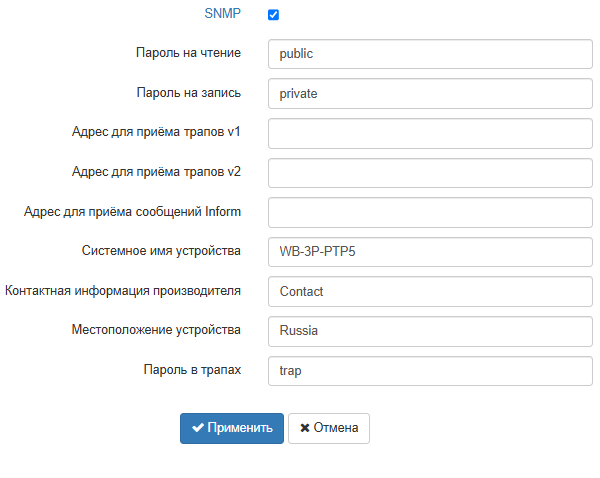Click the blue SNMP label text
Screen dimensions: 600x478
click(224, 14)
